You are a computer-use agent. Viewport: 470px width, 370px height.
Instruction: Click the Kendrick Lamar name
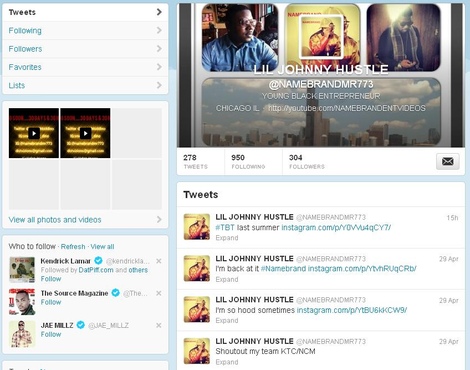pos(66,261)
